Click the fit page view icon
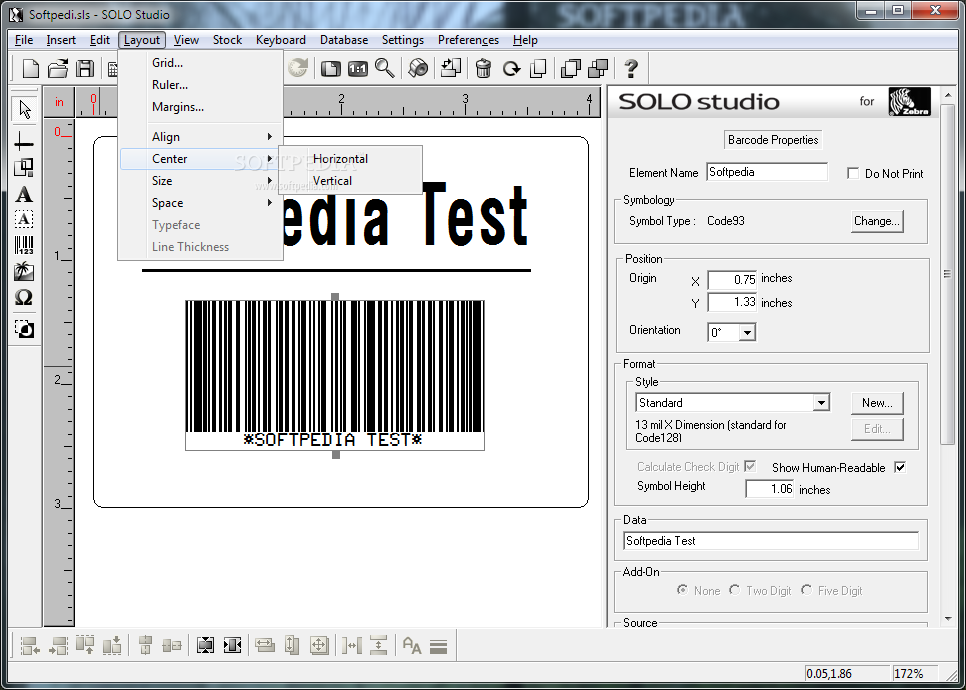The width and height of the screenshot is (966, 690). pos(331,68)
